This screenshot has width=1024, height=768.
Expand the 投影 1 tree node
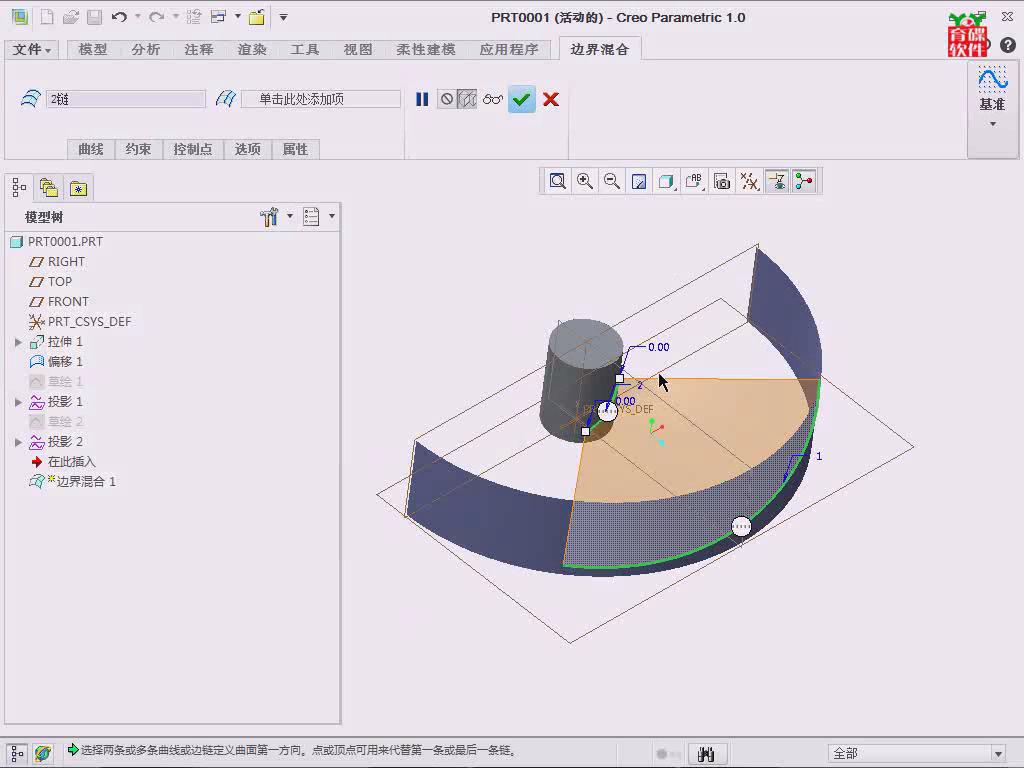tap(18, 402)
